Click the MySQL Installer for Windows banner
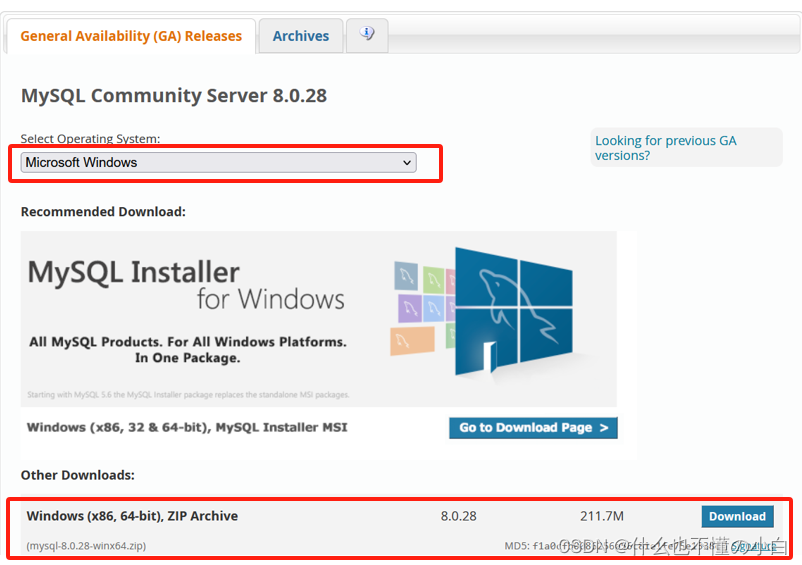 pyautogui.click(x=319, y=319)
